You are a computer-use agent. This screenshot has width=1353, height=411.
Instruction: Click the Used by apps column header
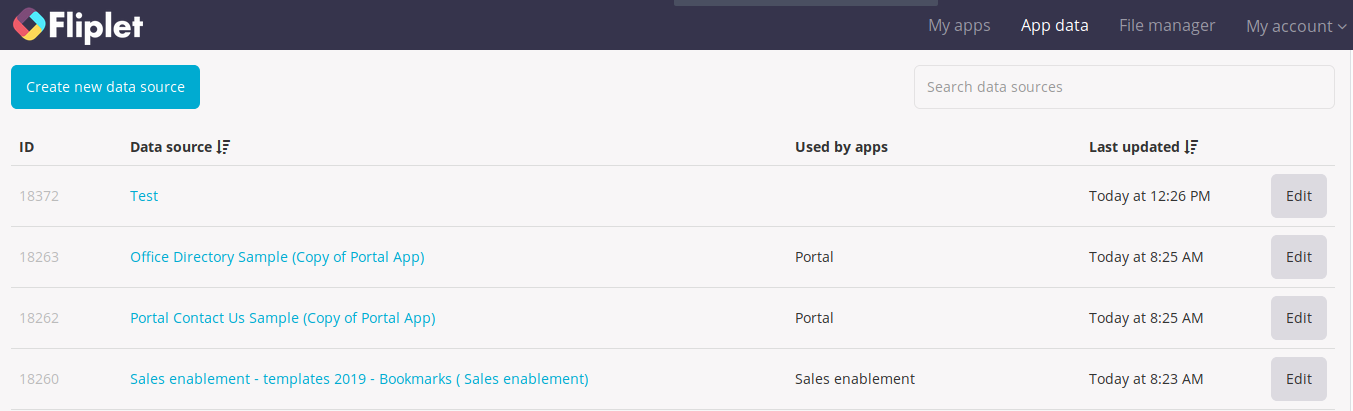[x=841, y=147]
